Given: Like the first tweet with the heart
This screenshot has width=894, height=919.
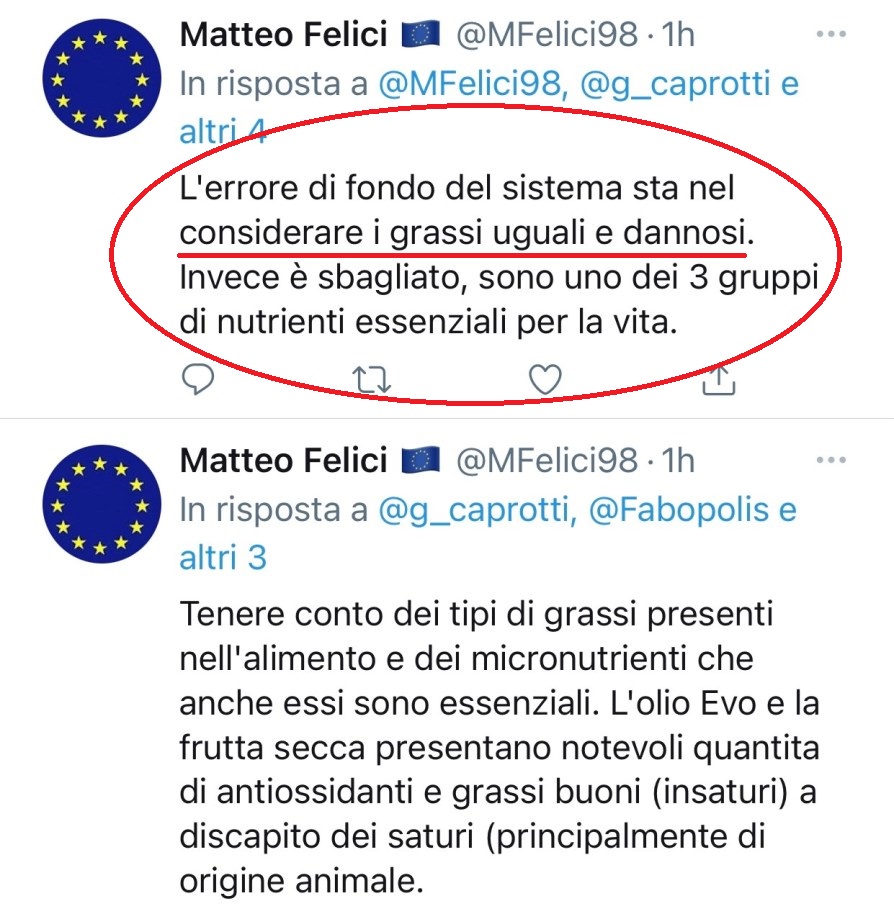Looking at the screenshot, I should tap(545, 379).
